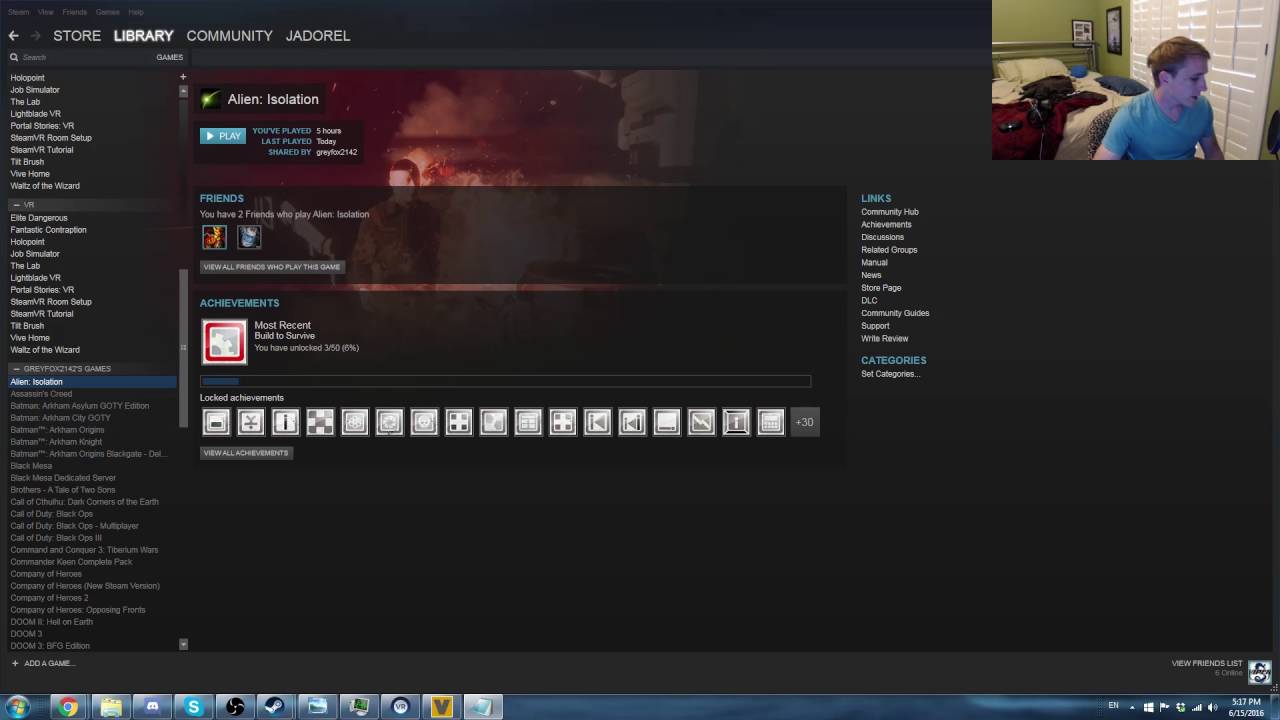Screen dimensions: 1280x720
Task: Switch to the STORE tab
Action: 77,36
